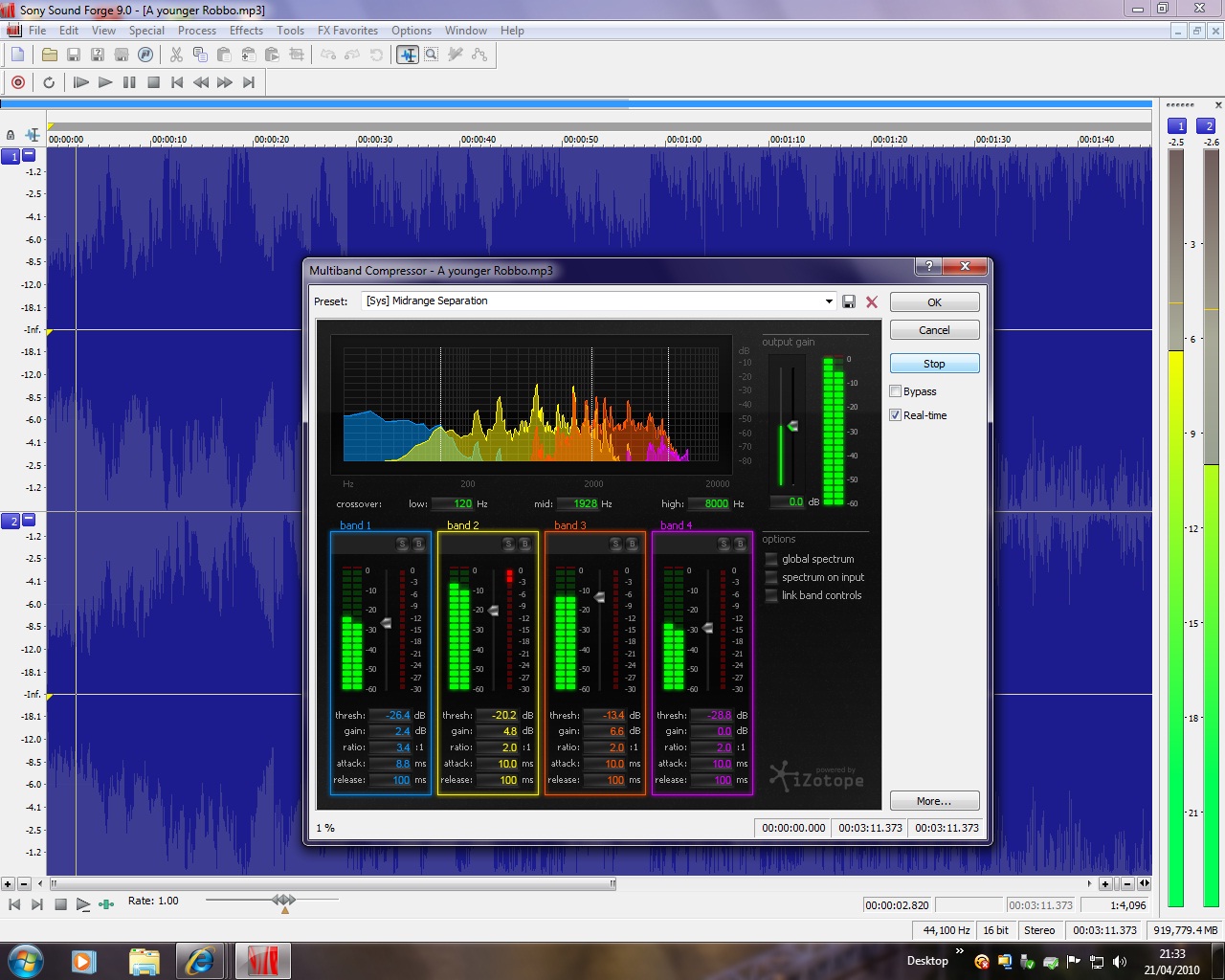This screenshot has width=1225, height=980.
Task: Open the Effects menu
Action: (x=246, y=31)
